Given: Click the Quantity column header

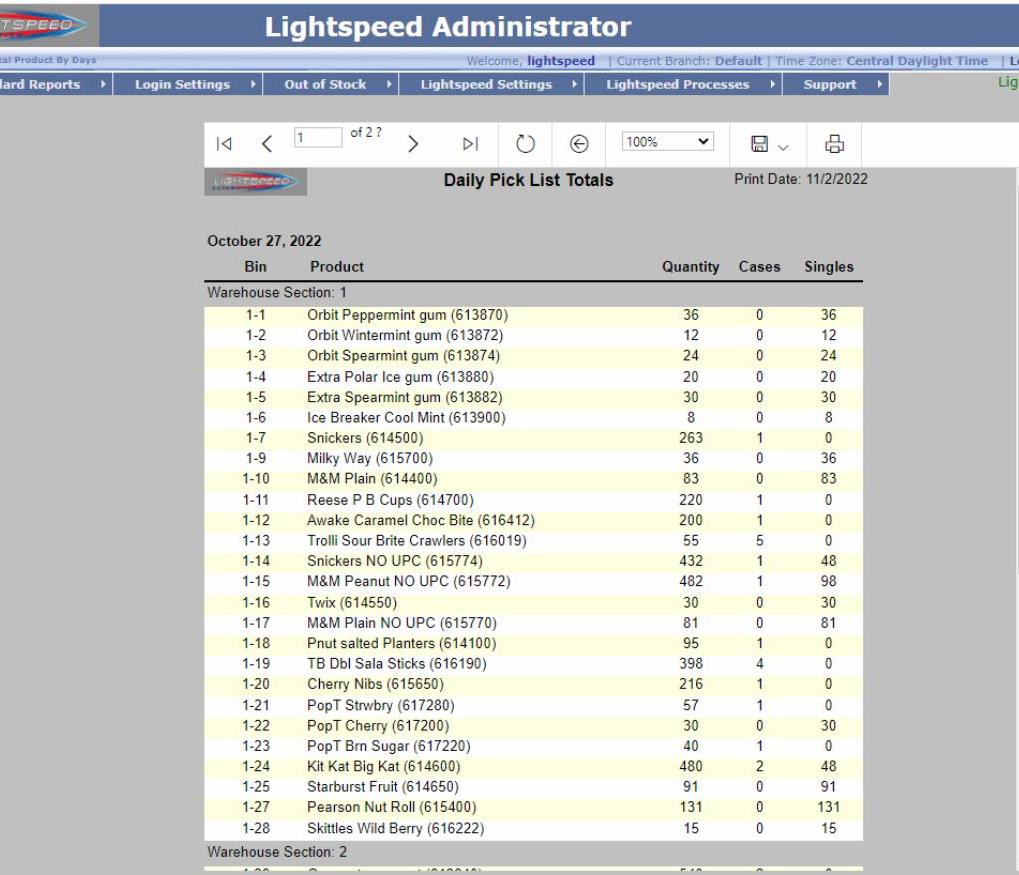Looking at the screenshot, I should coord(690,267).
